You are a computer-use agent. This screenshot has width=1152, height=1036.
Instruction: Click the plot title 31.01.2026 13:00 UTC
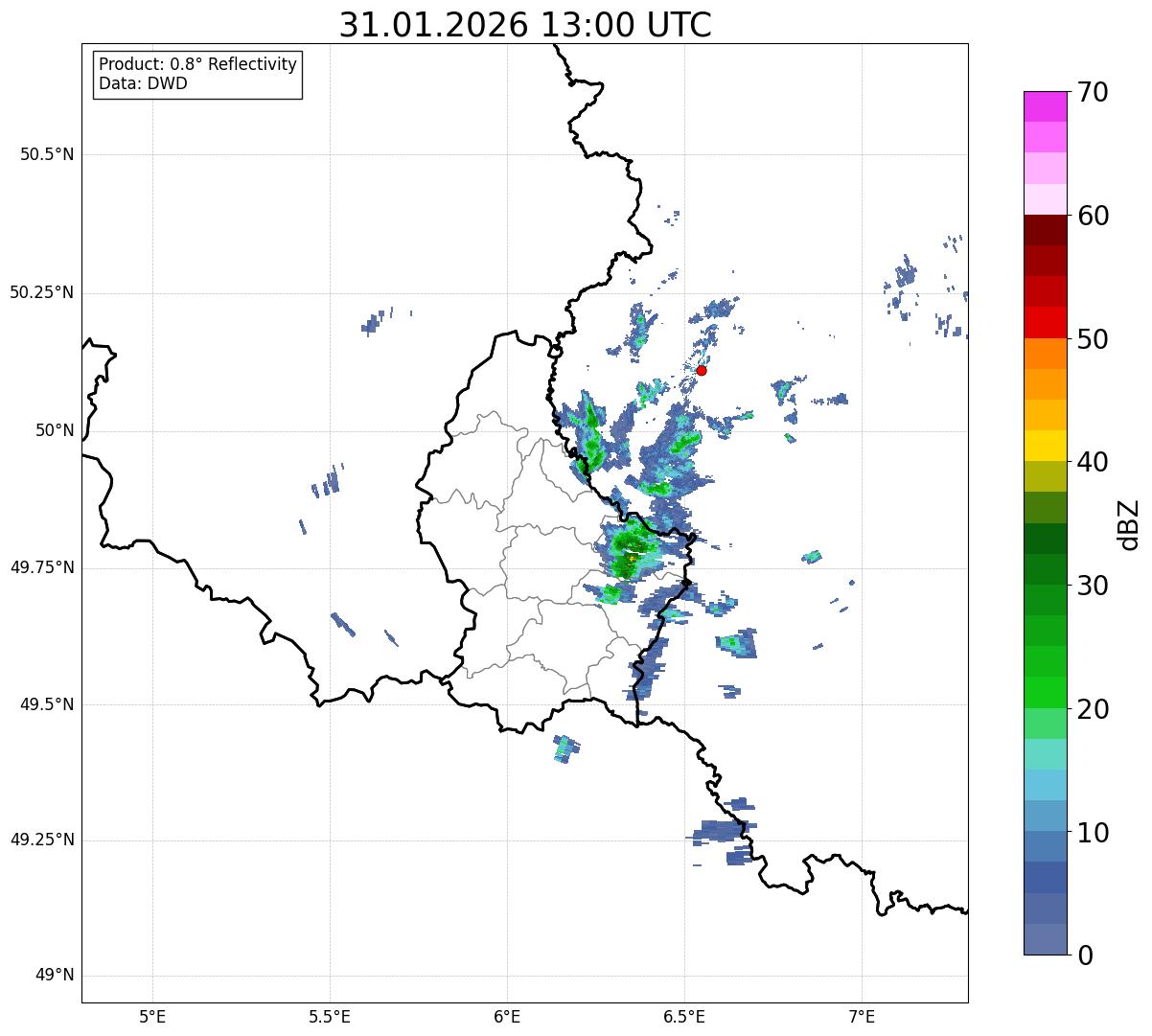pyautogui.click(x=525, y=24)
